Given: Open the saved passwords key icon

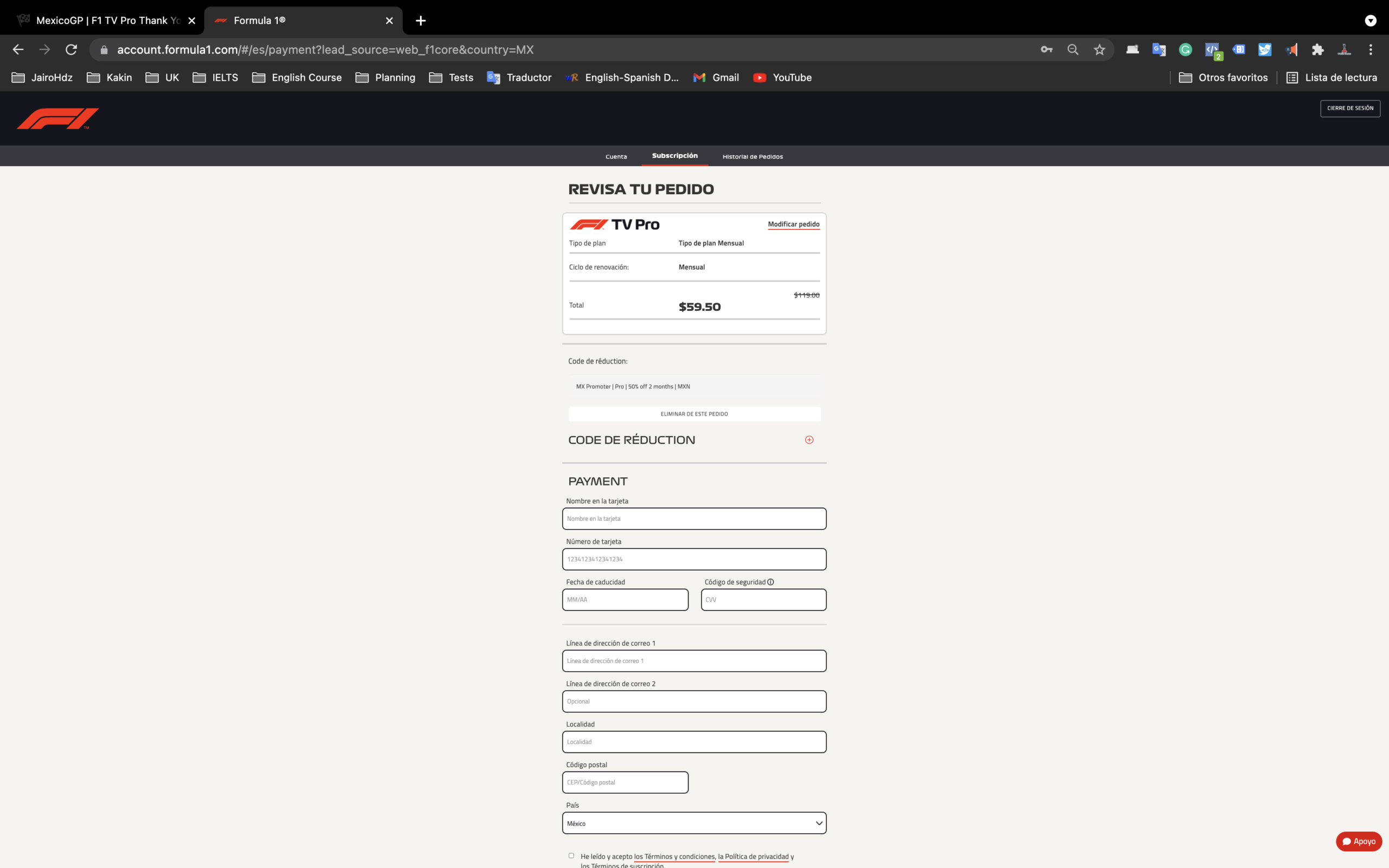Looking at the screenshot, I should click(x=1046, y=49).
